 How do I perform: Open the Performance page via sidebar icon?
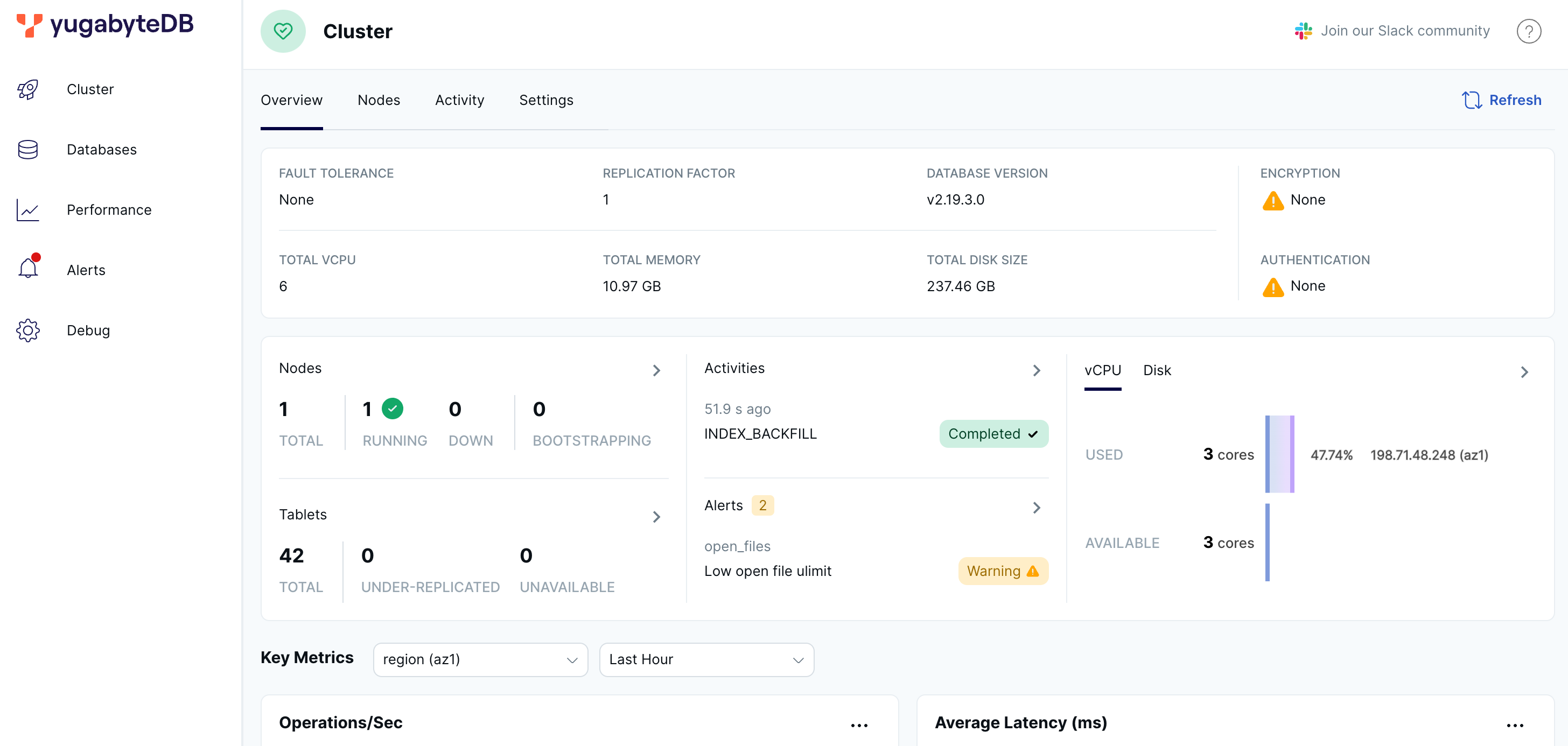click(x=27, y=209)
